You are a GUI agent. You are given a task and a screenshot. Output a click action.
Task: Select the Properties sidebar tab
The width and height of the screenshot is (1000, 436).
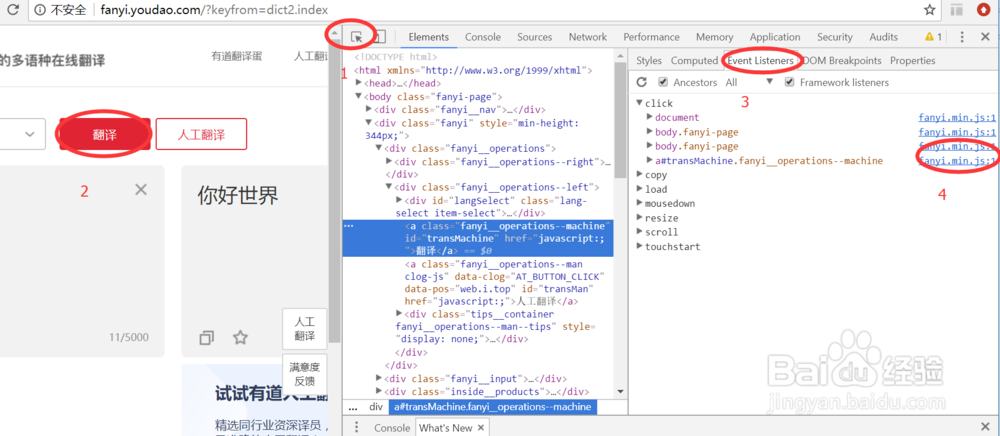pos(913,61)
